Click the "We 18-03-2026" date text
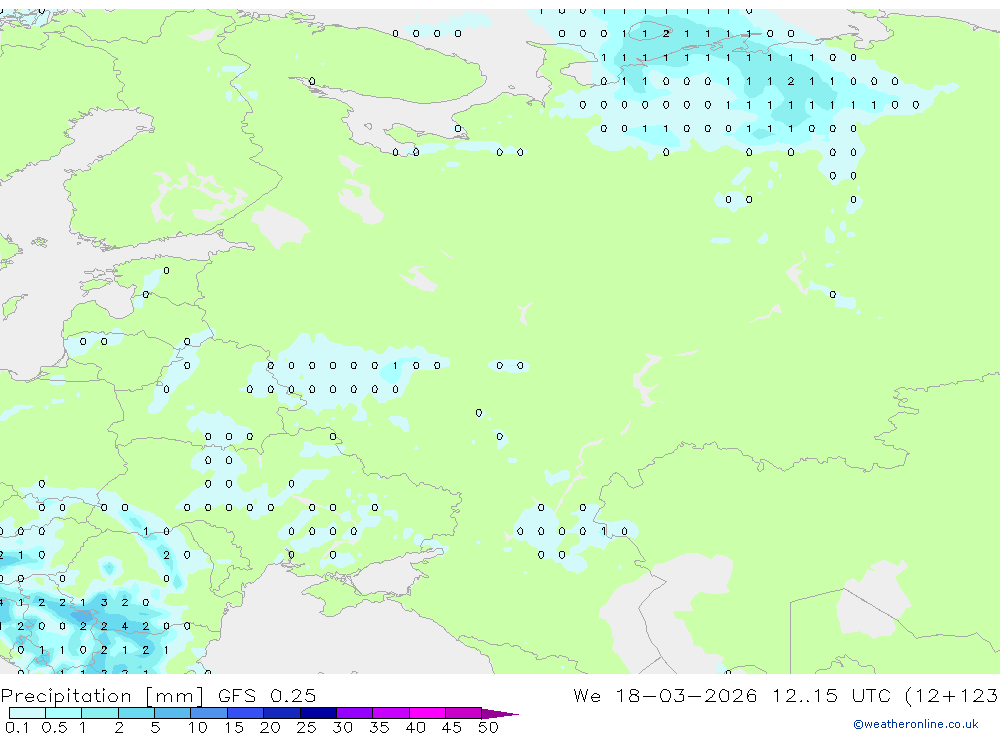The height and width of the screenshot is (733, 1000). tap(665, 695)
